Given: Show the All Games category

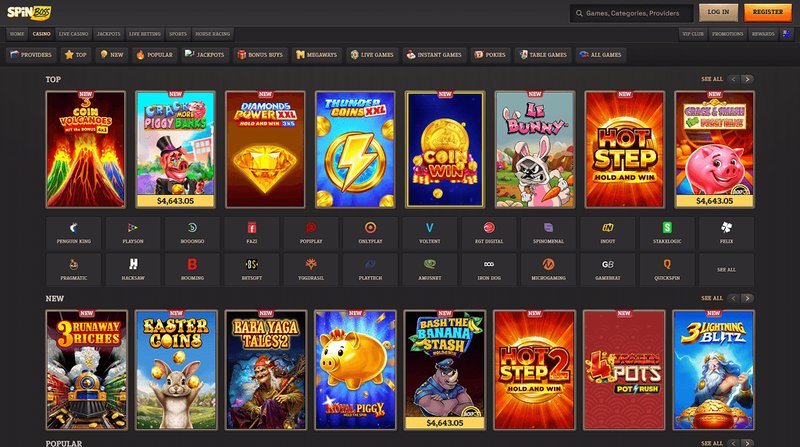Looking at the screenshot, I should point(601,55).
